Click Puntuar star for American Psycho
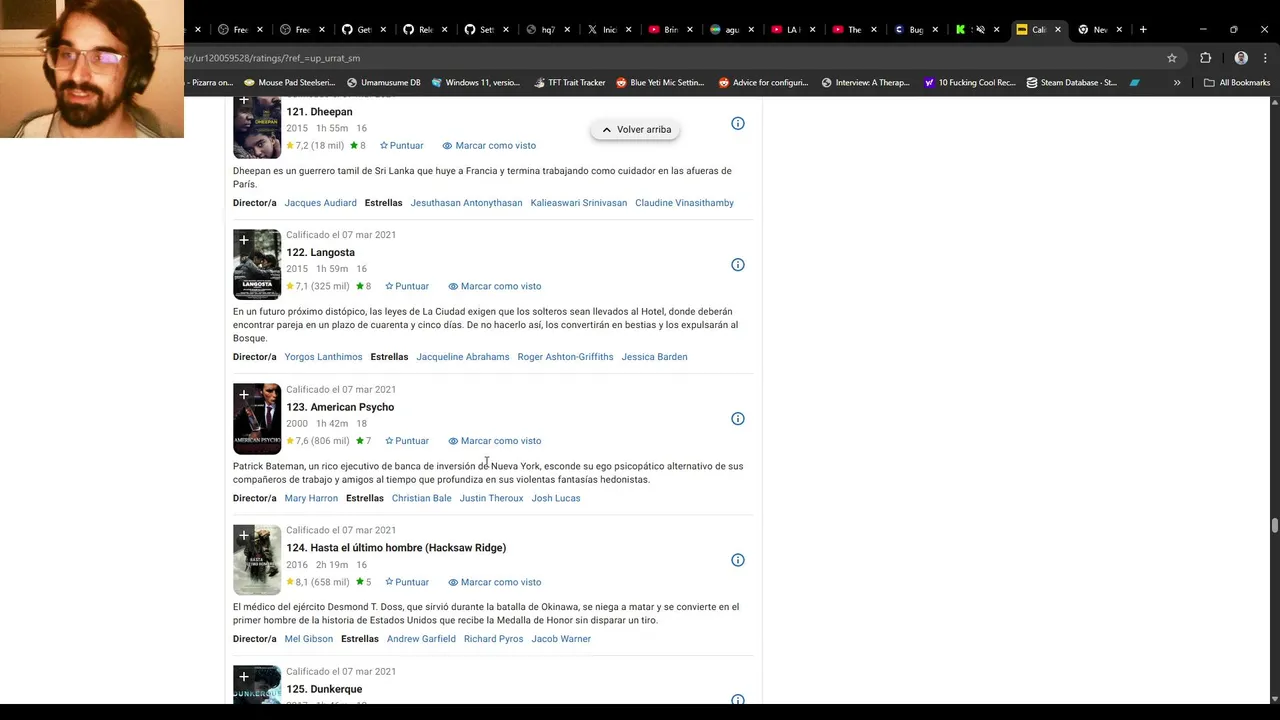The image size is (1280, 720). 407,441
